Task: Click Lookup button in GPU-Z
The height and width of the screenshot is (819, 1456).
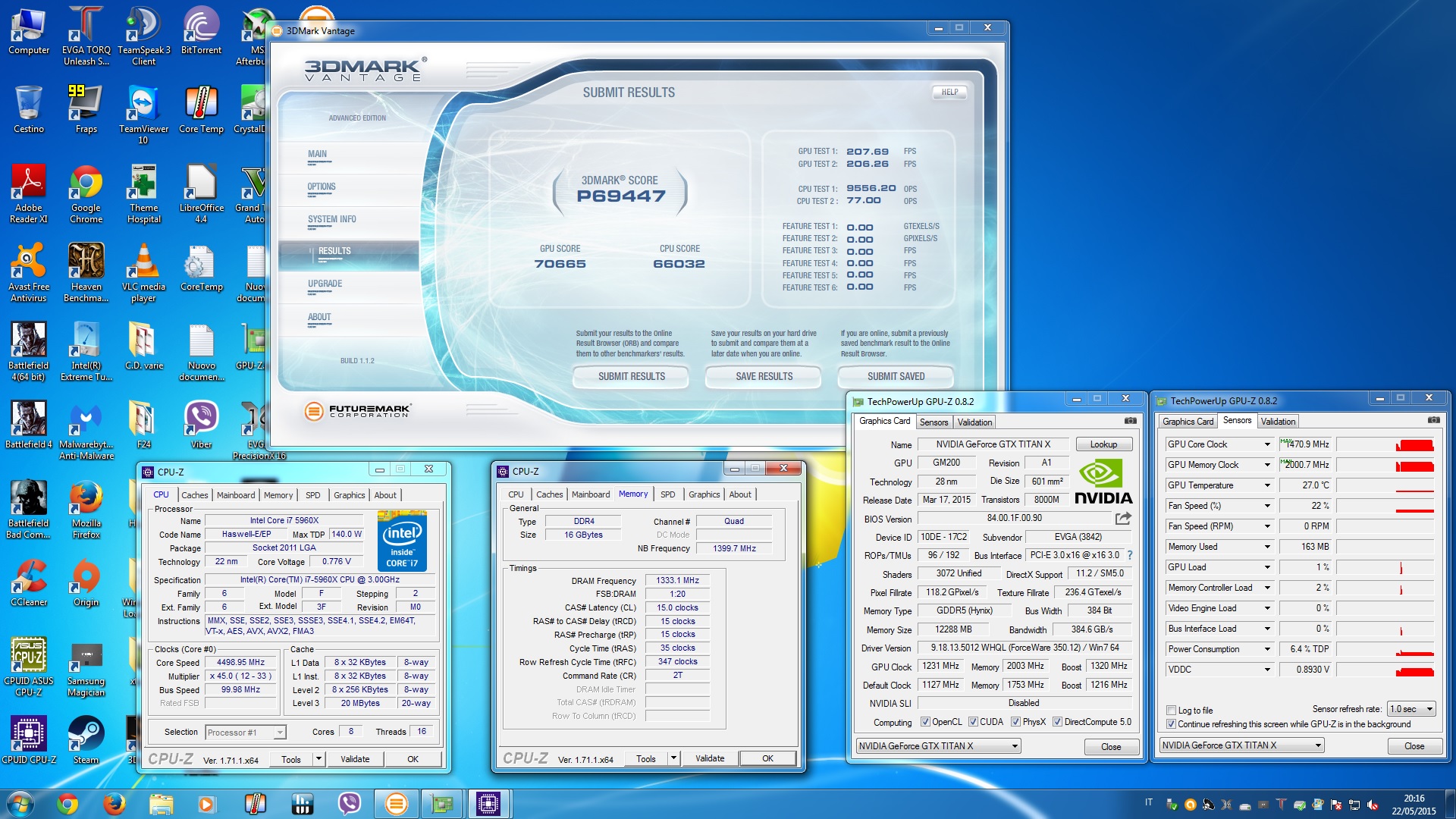Action: coord(1103,444)
